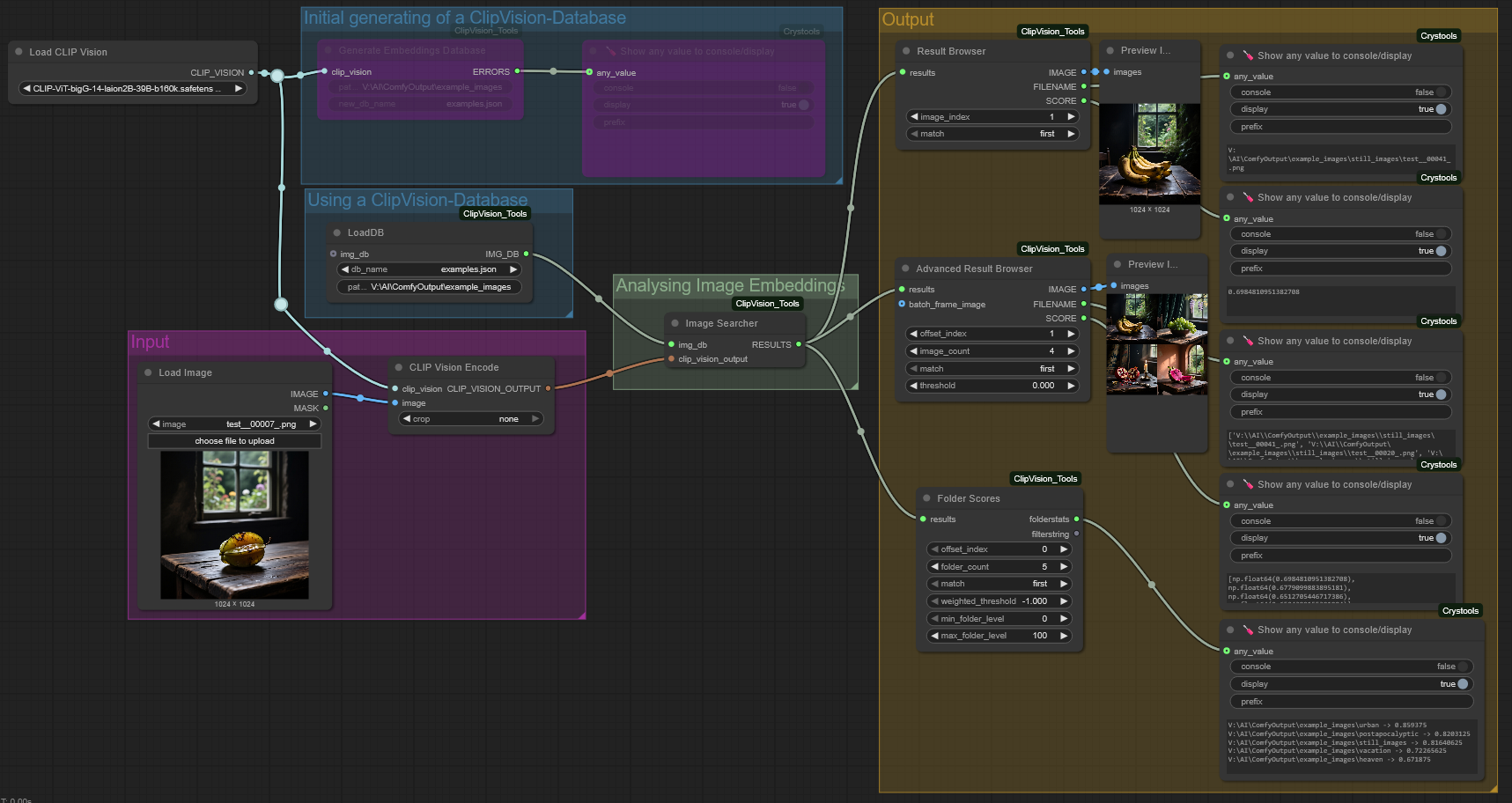
Task: Click the Load Image preview thumbnail
Action: [x=234, y=525]
